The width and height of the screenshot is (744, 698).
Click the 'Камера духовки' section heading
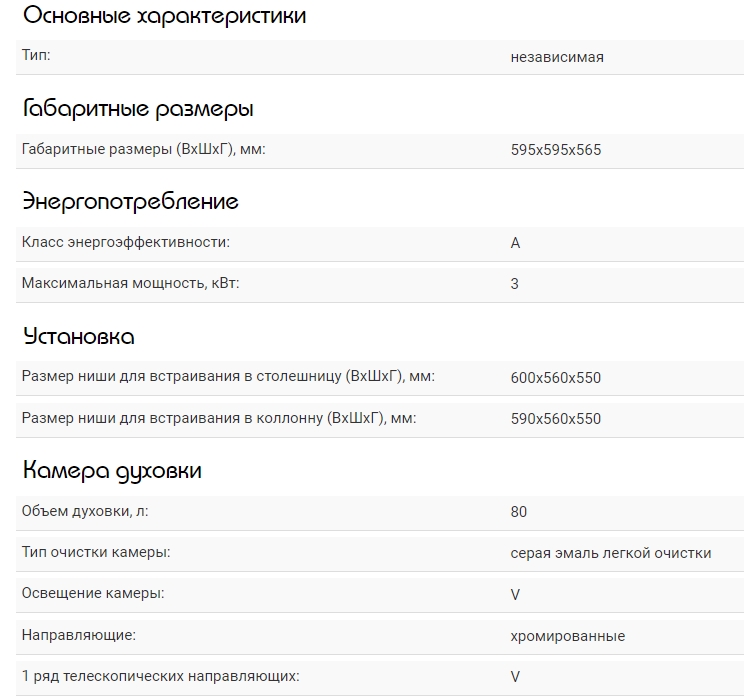tap(112, 470)
